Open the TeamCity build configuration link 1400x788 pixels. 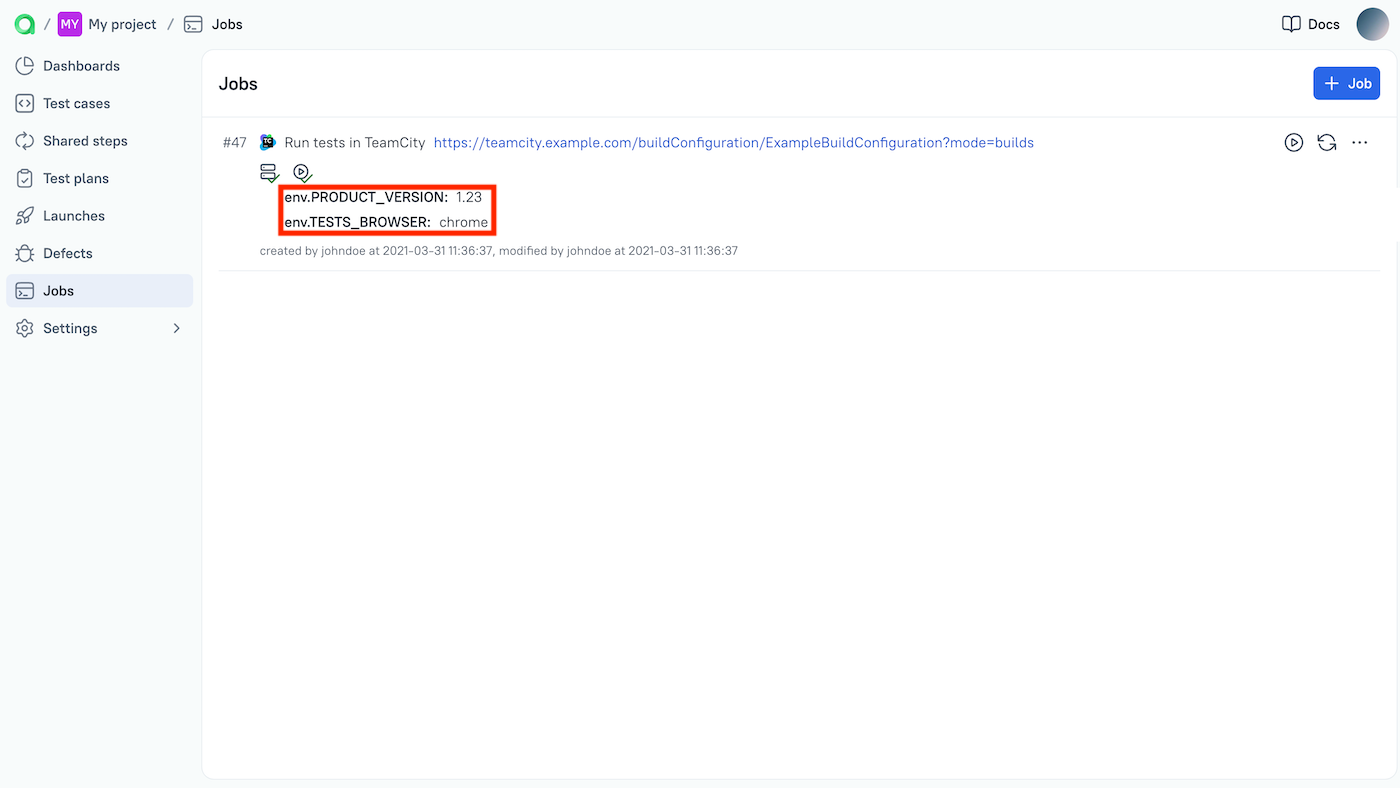733,142
